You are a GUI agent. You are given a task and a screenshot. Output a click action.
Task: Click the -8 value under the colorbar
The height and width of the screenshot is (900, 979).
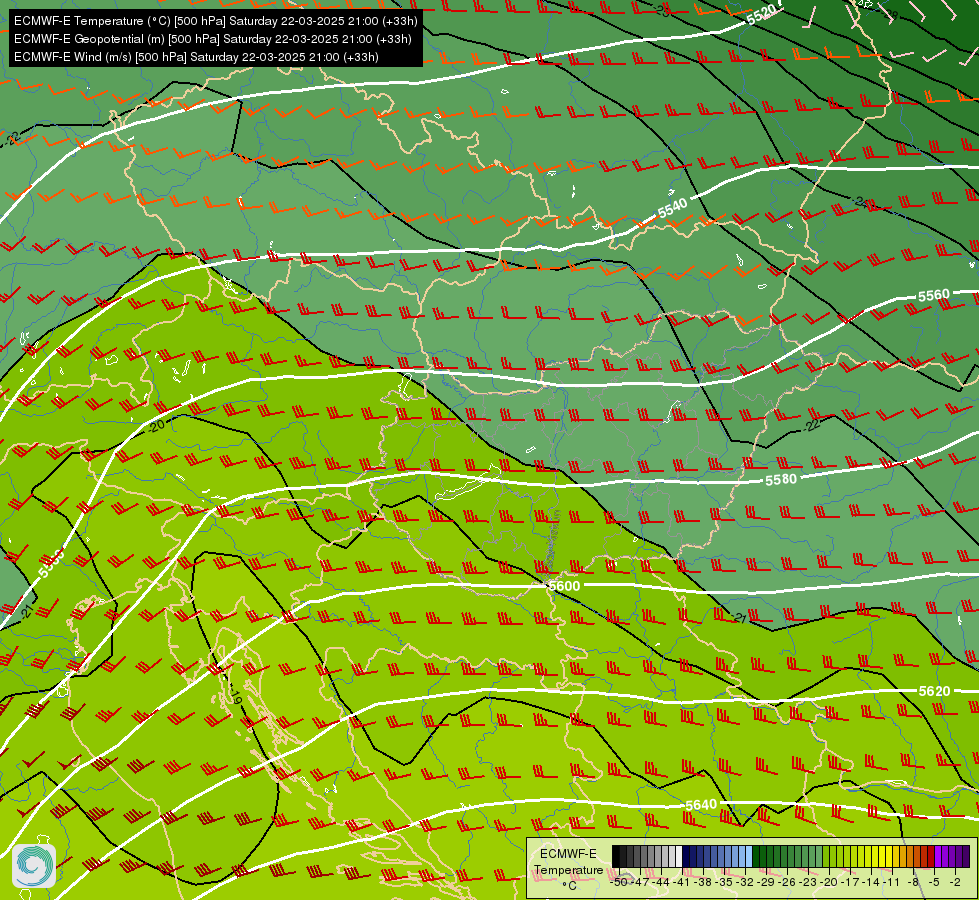point(913,883)
